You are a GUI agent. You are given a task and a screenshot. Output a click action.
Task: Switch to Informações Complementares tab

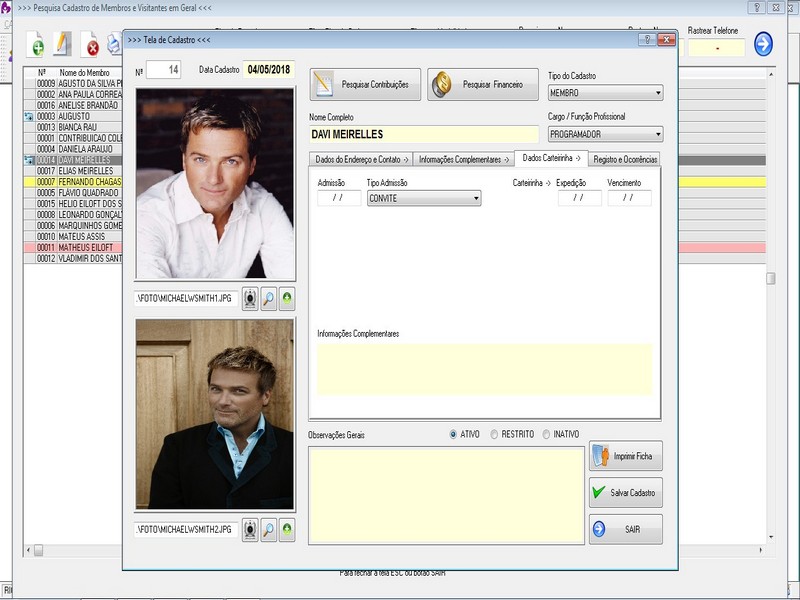pos(464,160)
